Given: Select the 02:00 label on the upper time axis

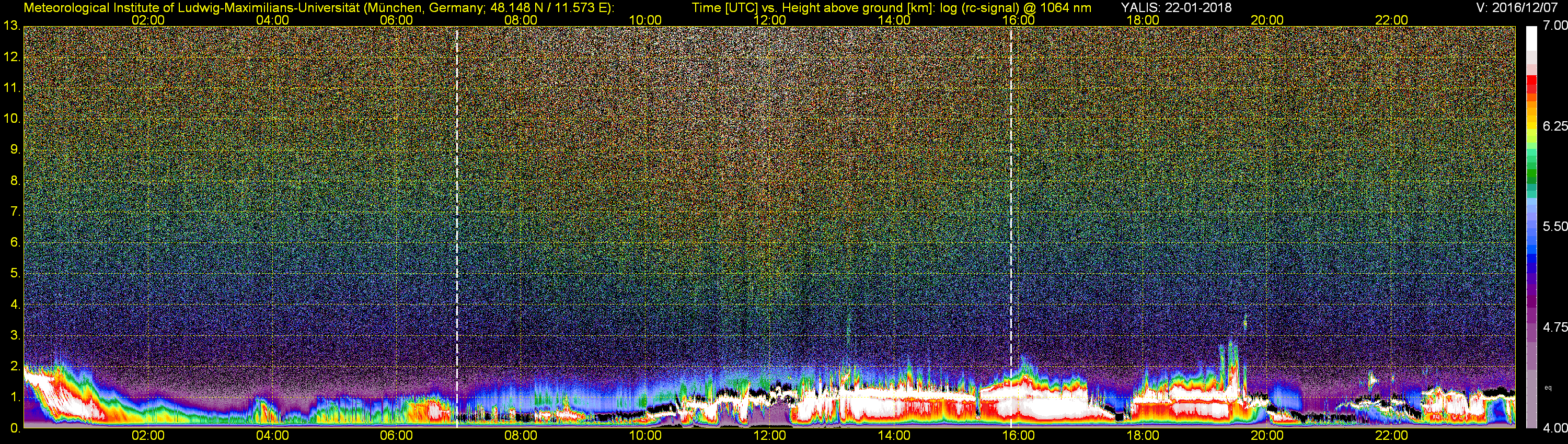Looking at the screenshot, I should click(148, 20).
